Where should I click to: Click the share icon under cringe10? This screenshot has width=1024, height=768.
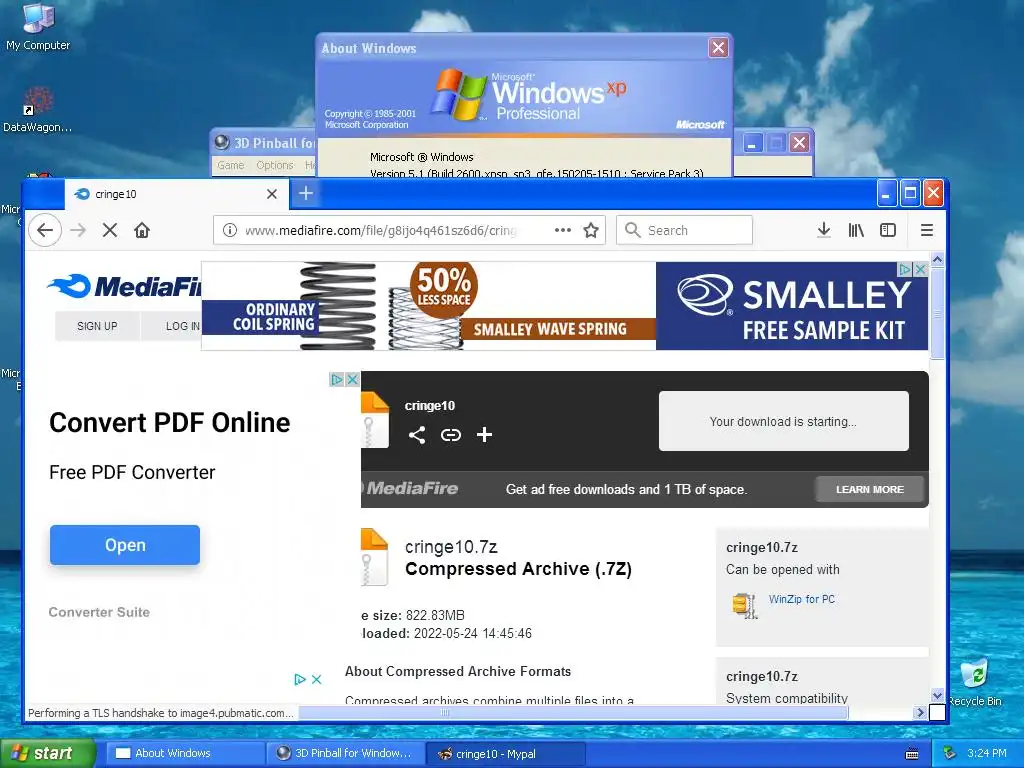(x=417, y=435)
